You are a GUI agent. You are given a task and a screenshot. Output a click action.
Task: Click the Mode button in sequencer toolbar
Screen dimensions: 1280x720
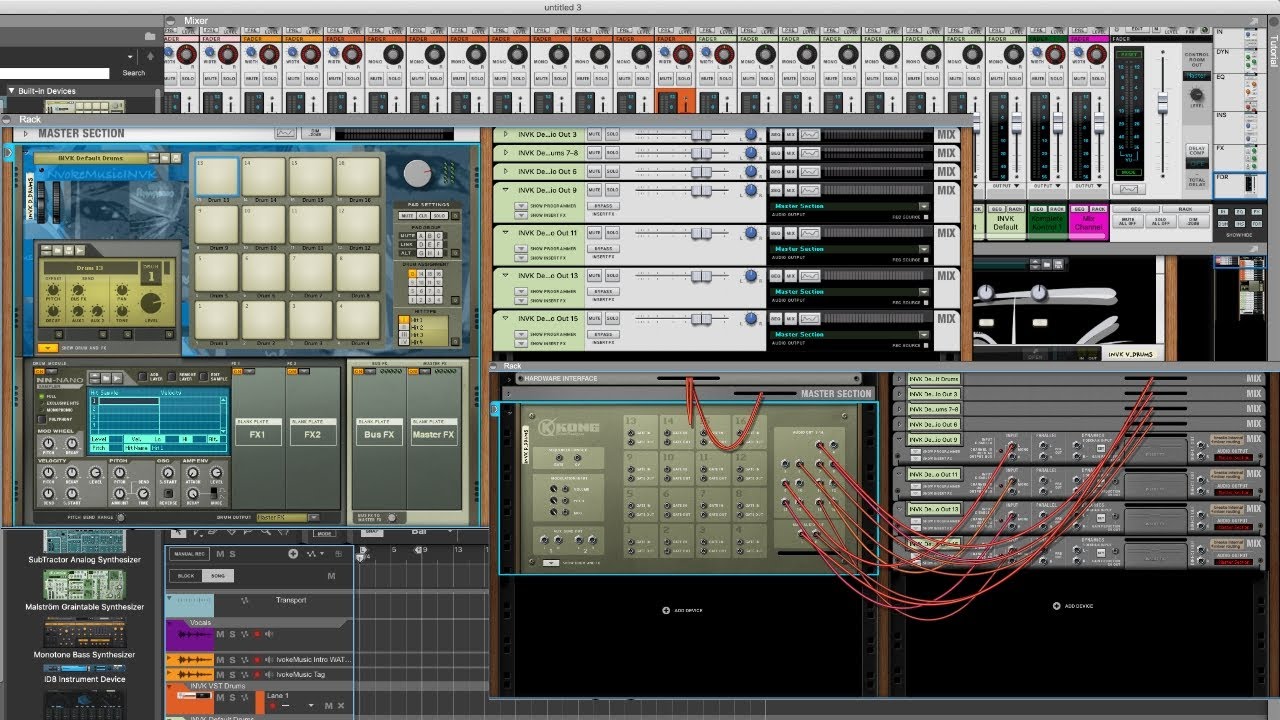point(324,534)
